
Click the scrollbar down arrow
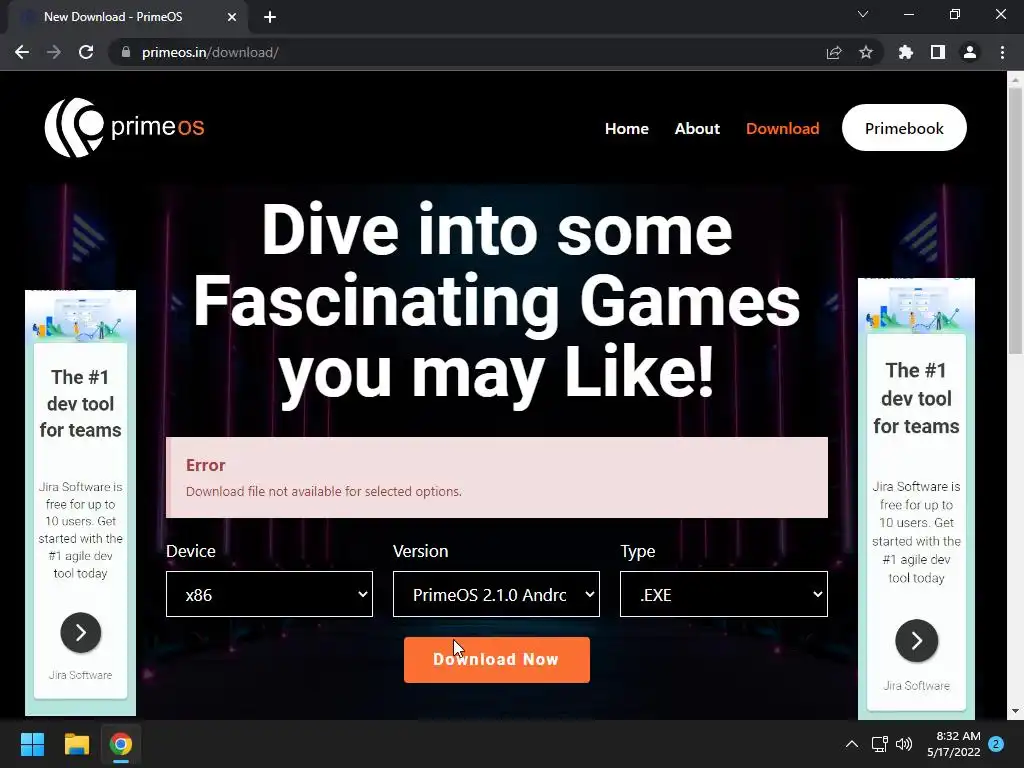(x=1015, y=711)
